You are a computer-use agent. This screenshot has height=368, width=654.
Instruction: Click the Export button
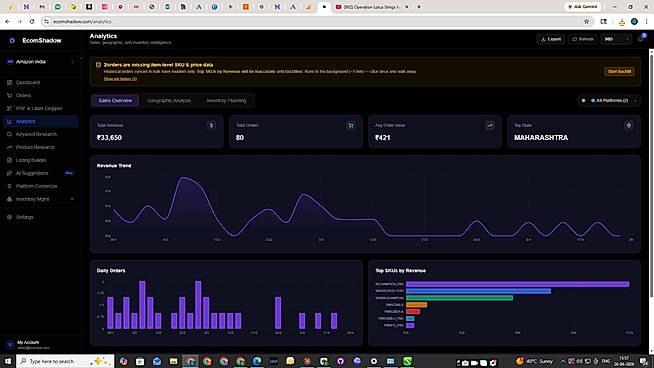(x=551, y=39)
